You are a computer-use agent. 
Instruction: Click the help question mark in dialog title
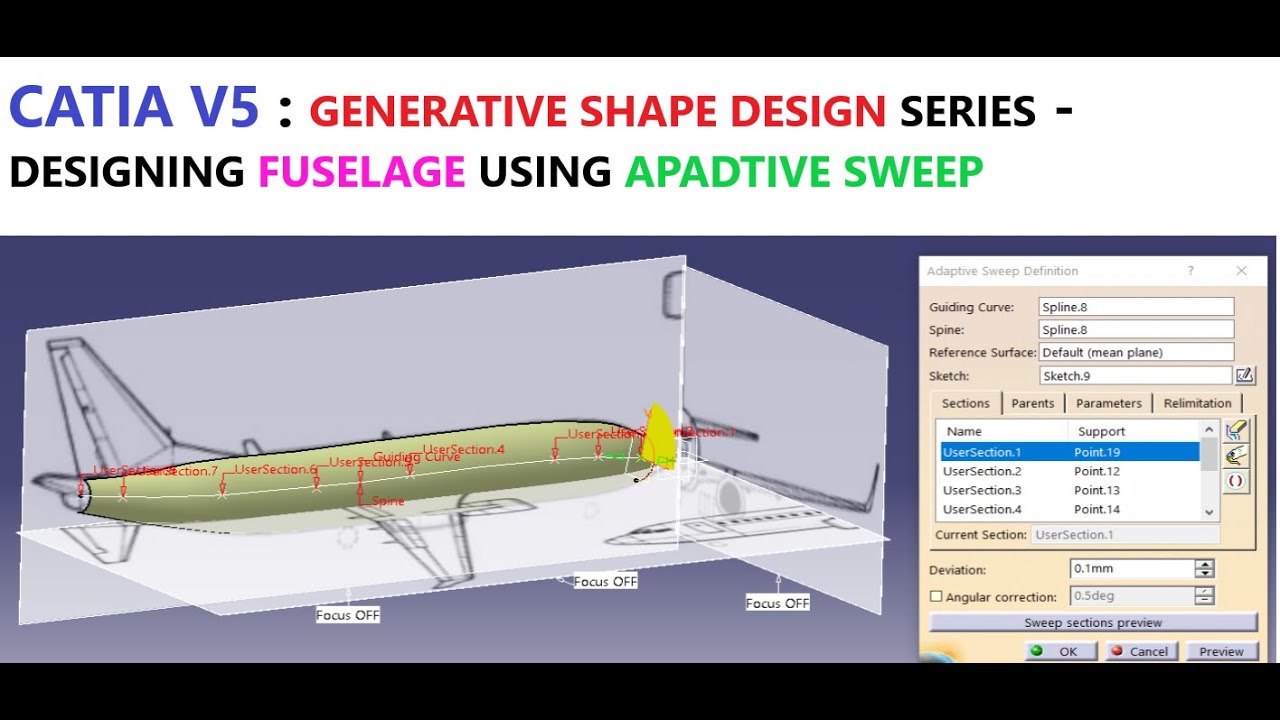(x=1190, y=271)
